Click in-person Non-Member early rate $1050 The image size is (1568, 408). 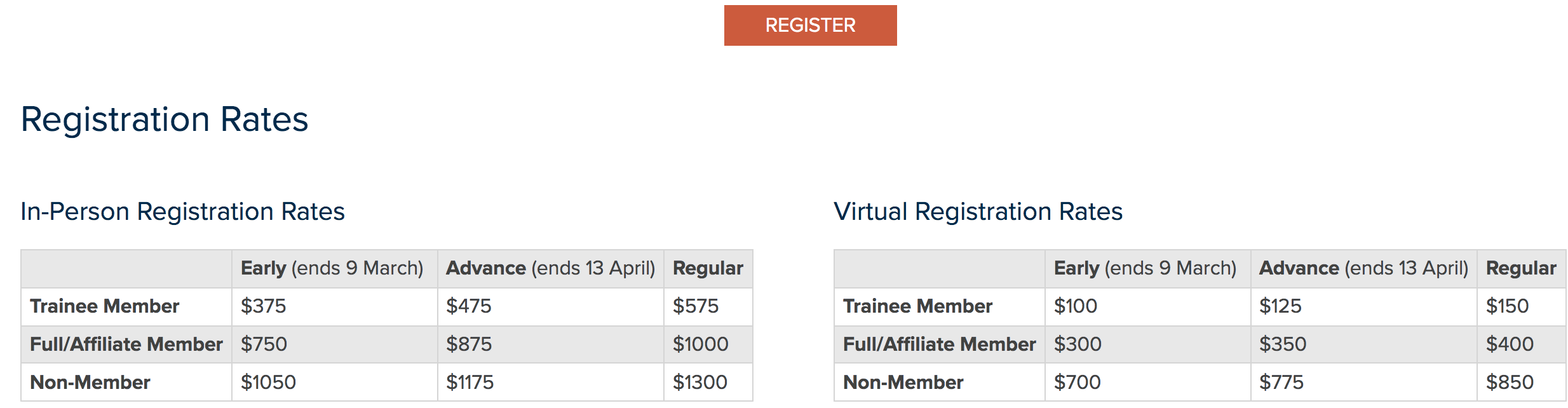[x=268, y=383]
